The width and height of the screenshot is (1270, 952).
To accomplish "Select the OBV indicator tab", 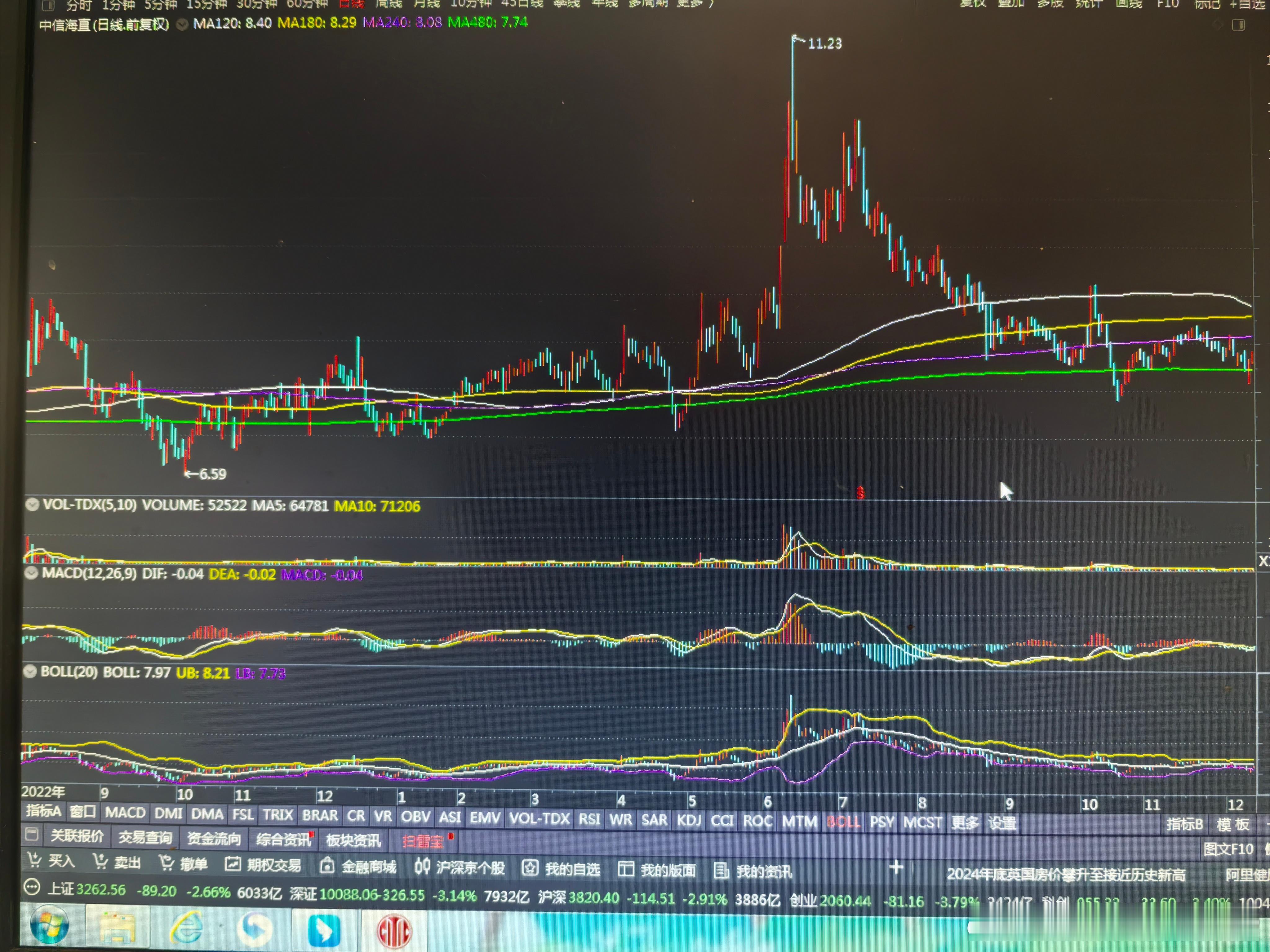I will (x=415, y=817).
